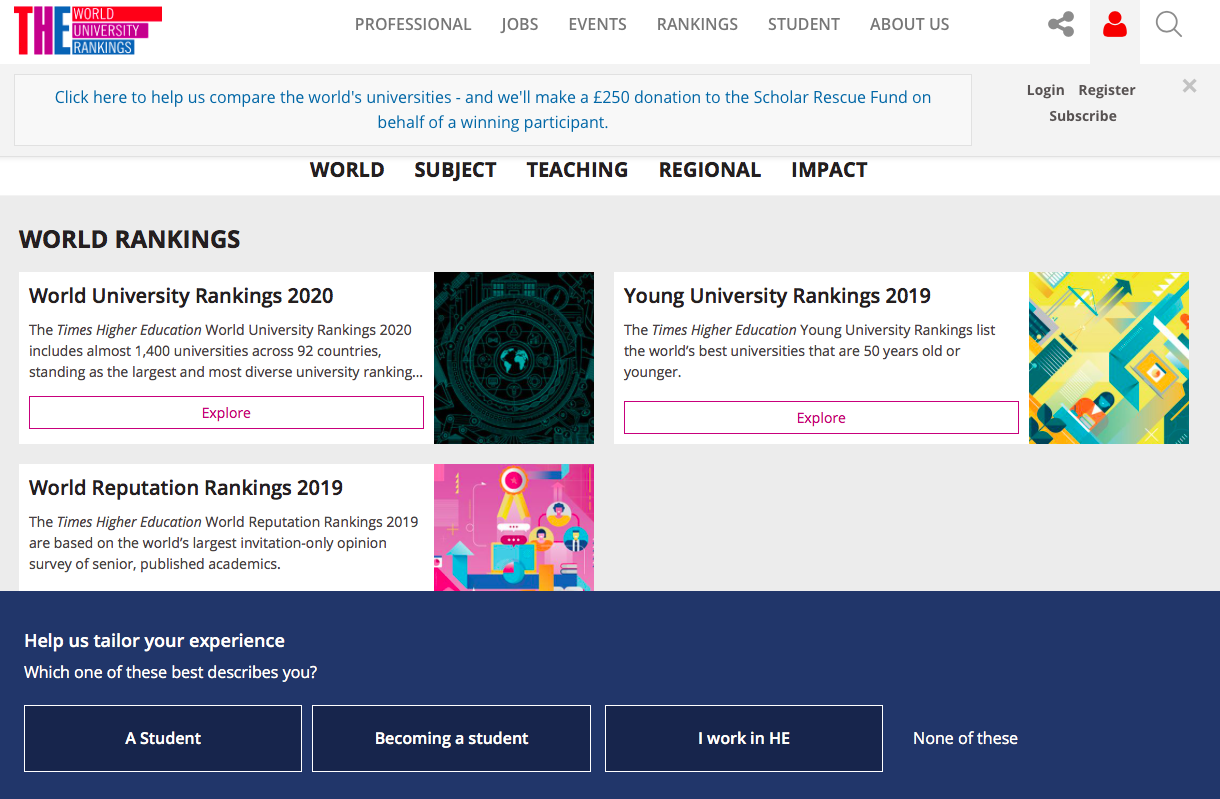Viewport: 1220px width, 799px height.
Task: Explore Young University Rankings 2019
Action: click(821, 418)
